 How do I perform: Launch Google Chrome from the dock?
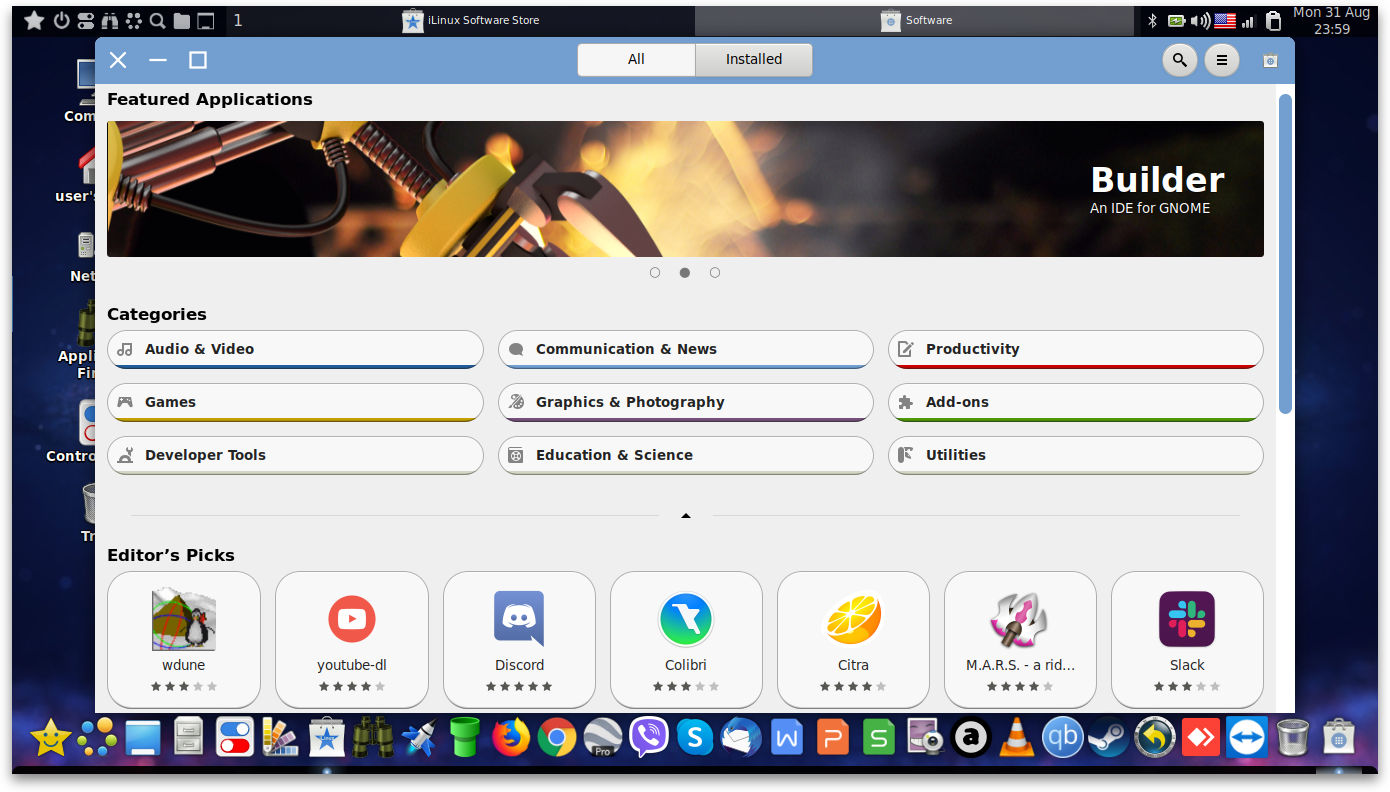point(556,739)
